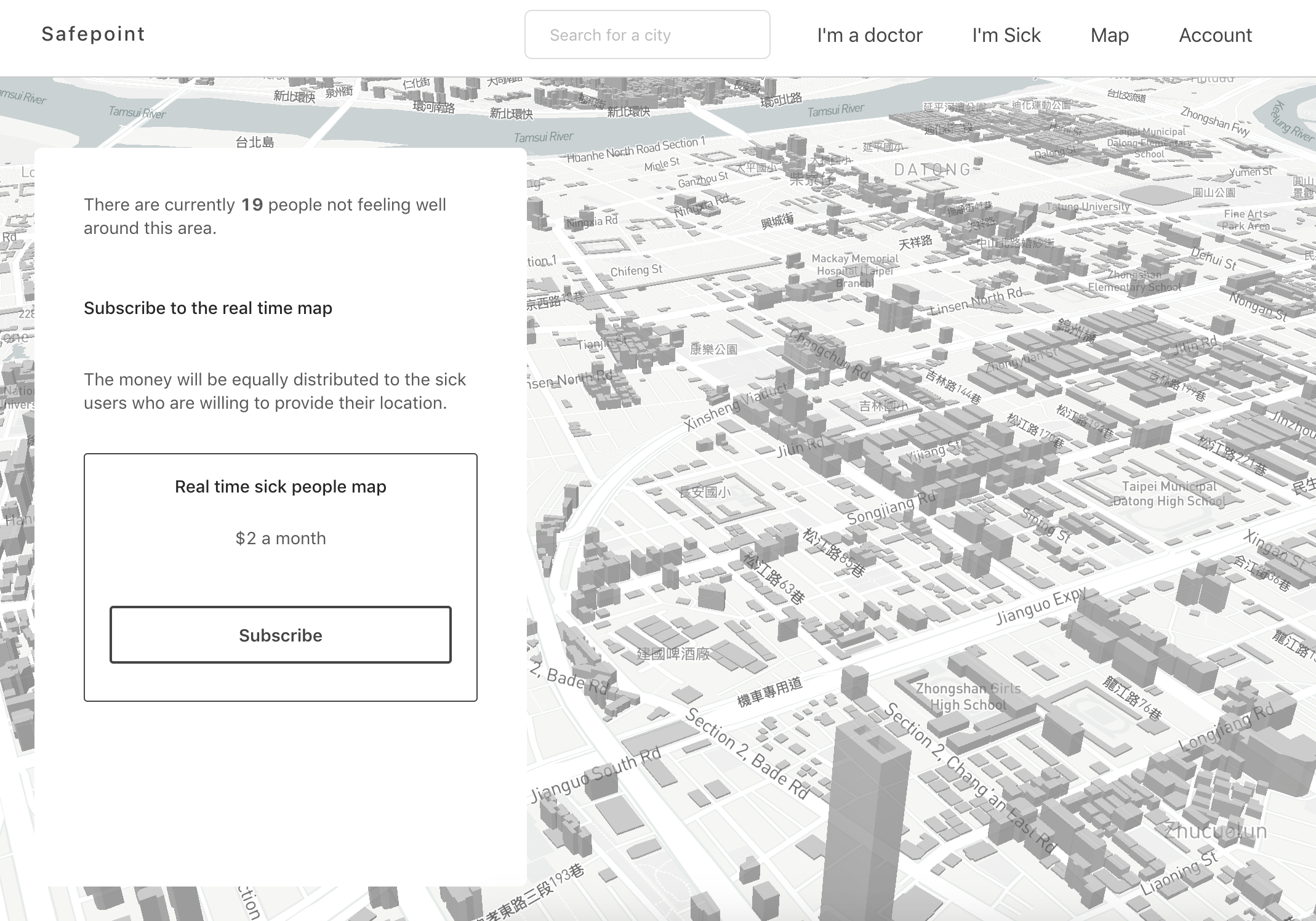Screen dimensions: 1316x921
Task: Click Subscribe to the real time map heading
Action: click(208, 308)
